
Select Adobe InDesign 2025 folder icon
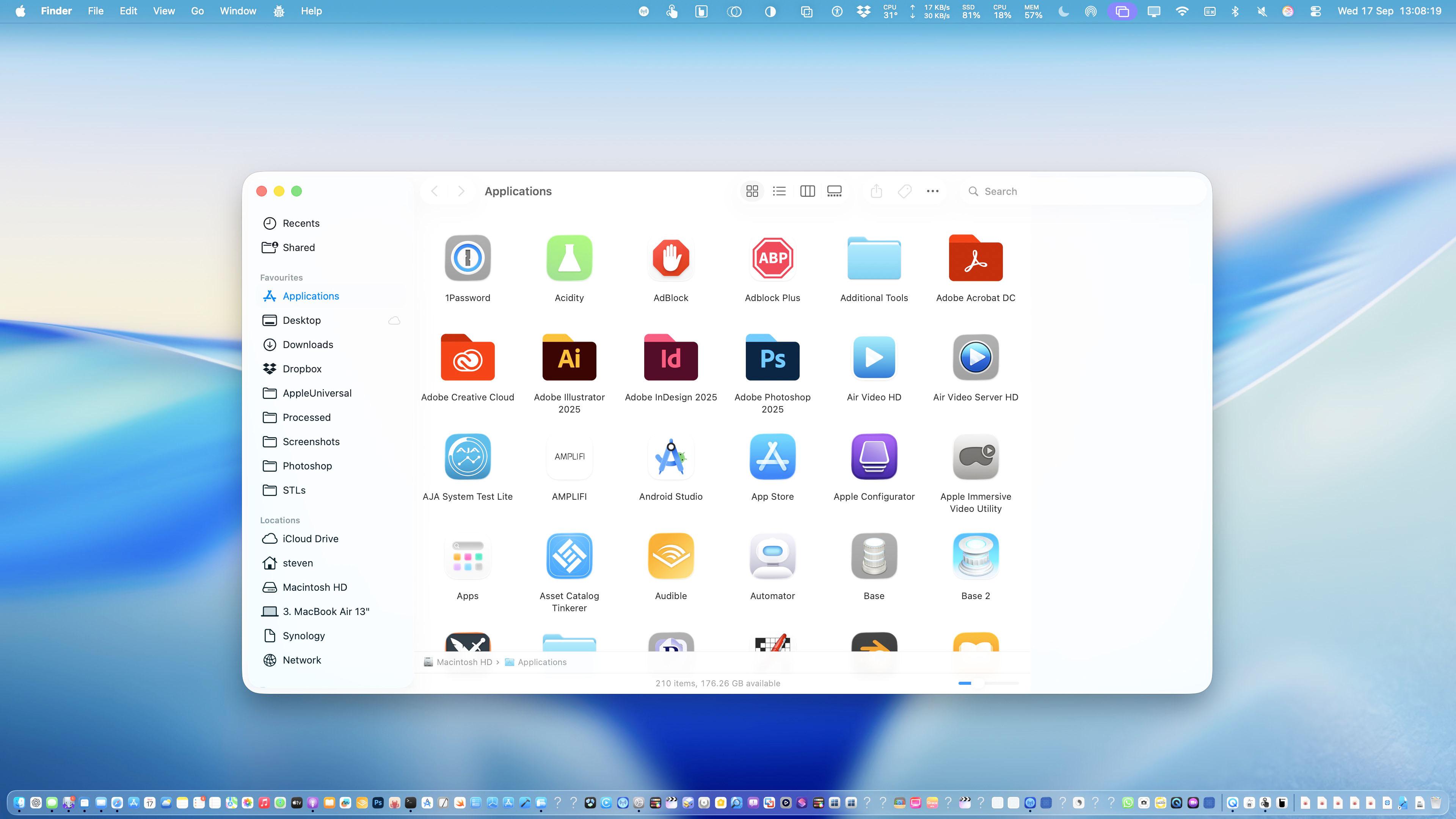671,357
